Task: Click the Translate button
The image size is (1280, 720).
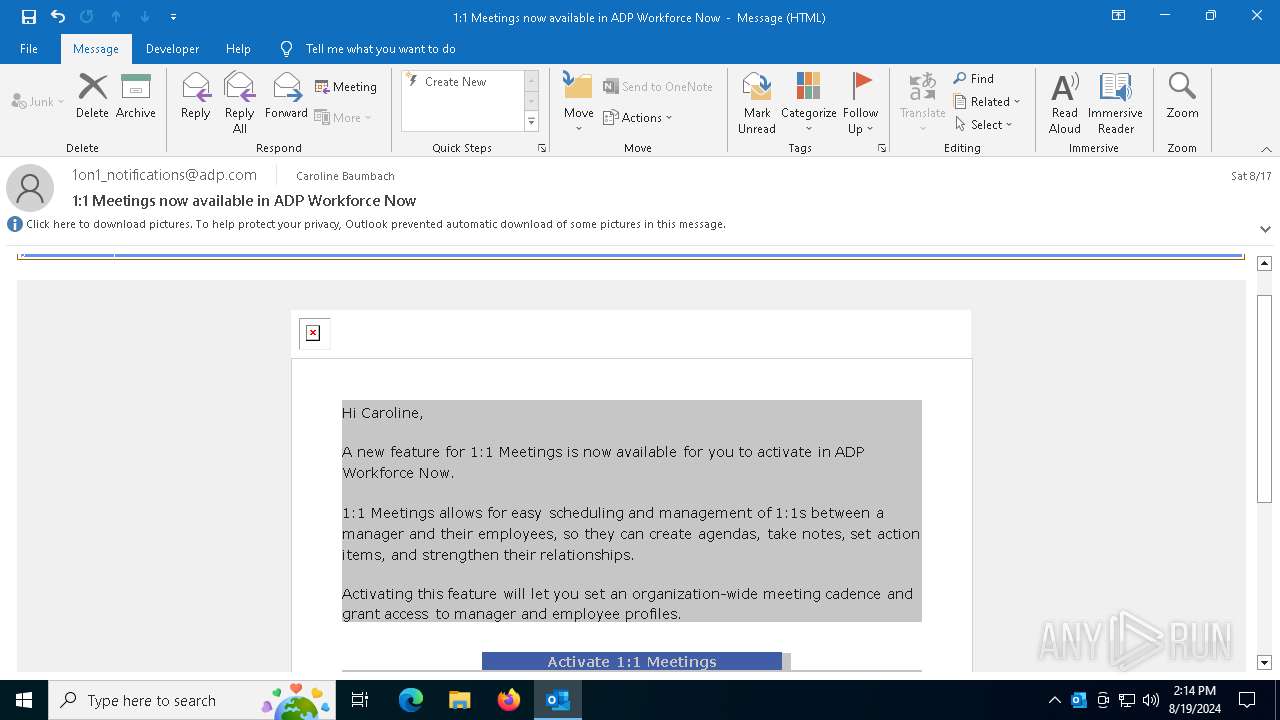Action: [922, 102]
